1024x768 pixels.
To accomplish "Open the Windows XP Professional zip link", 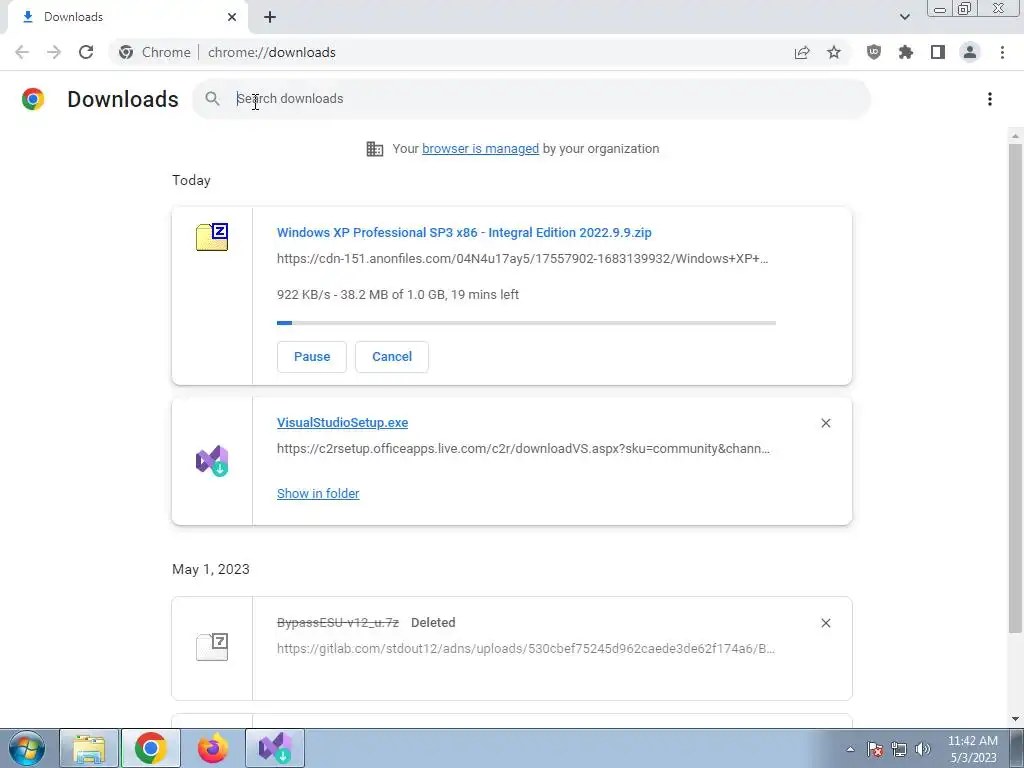I will (x=464, y=232).
